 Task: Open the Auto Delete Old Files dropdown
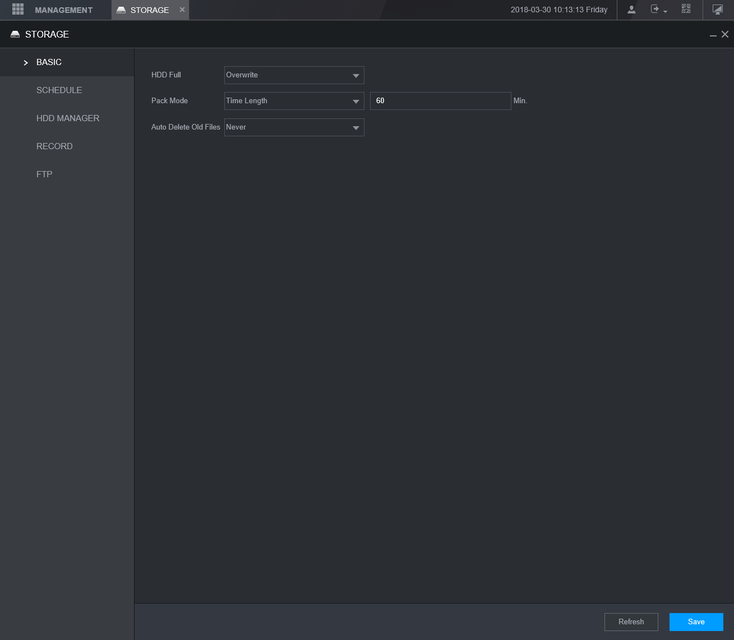click(294, 128)
